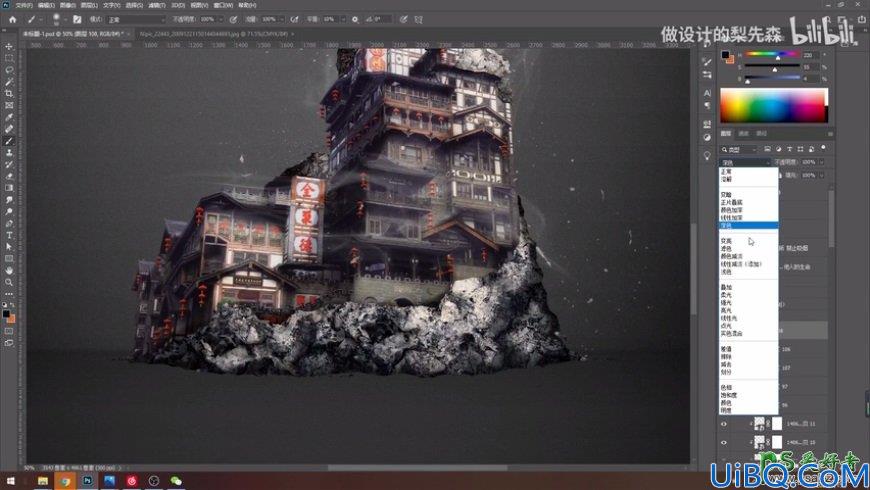The height and width of the screenshot is (490, 870).
Task: Open the Paragraph panel icon
Action: point(707,105)
